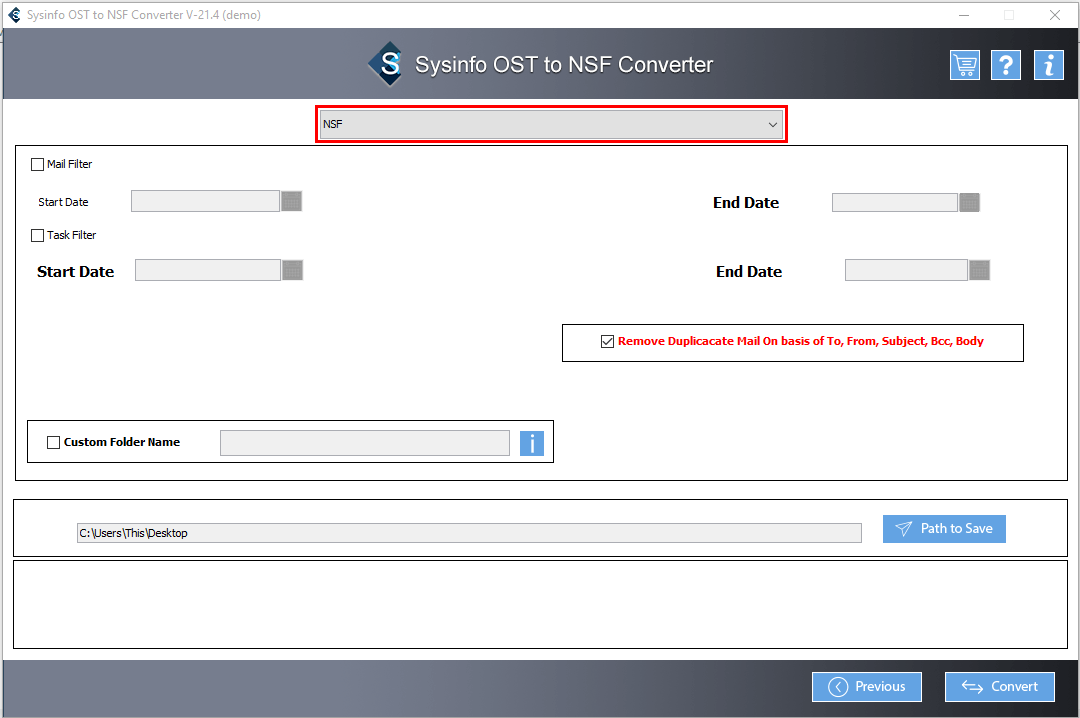Uncheck Remove Duplicate Mail checkbox
Screen dimensions: 1080x718
click(607, 342)
